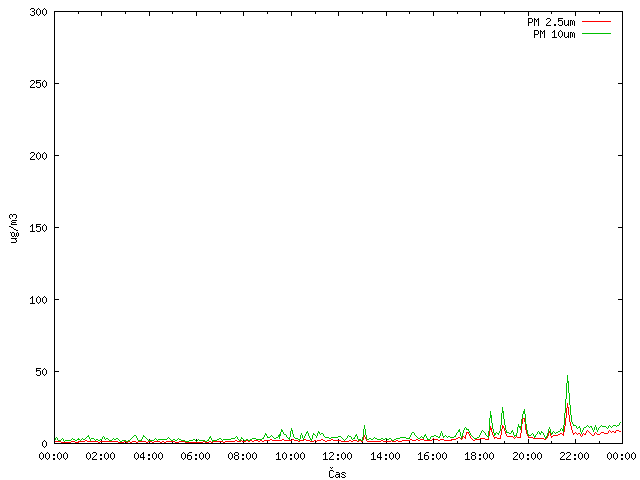
Task: Click the green spike just after 13:00
Action: point(364,426)
